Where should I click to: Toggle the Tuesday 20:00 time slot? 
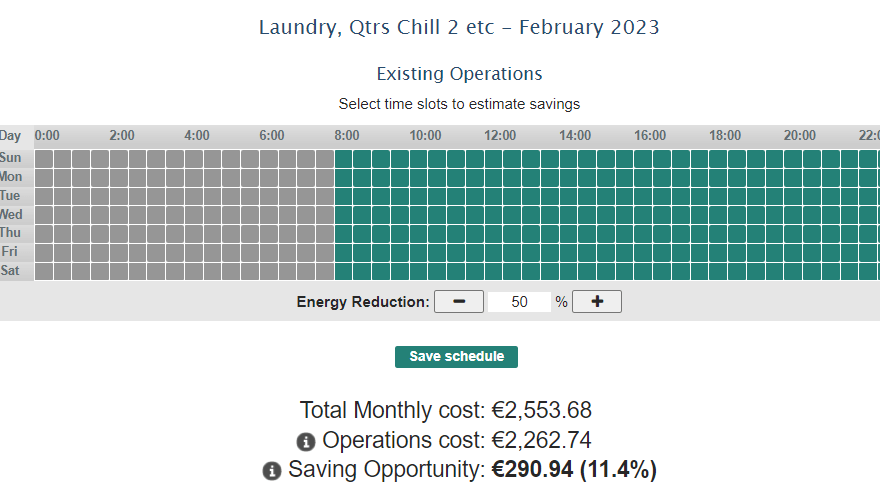coord(793,196)
